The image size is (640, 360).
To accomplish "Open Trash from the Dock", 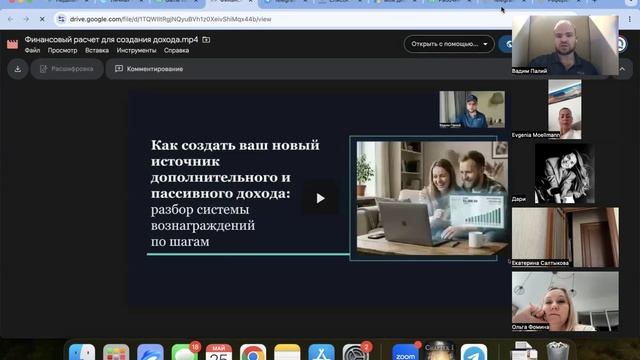I will coord(558,352).
